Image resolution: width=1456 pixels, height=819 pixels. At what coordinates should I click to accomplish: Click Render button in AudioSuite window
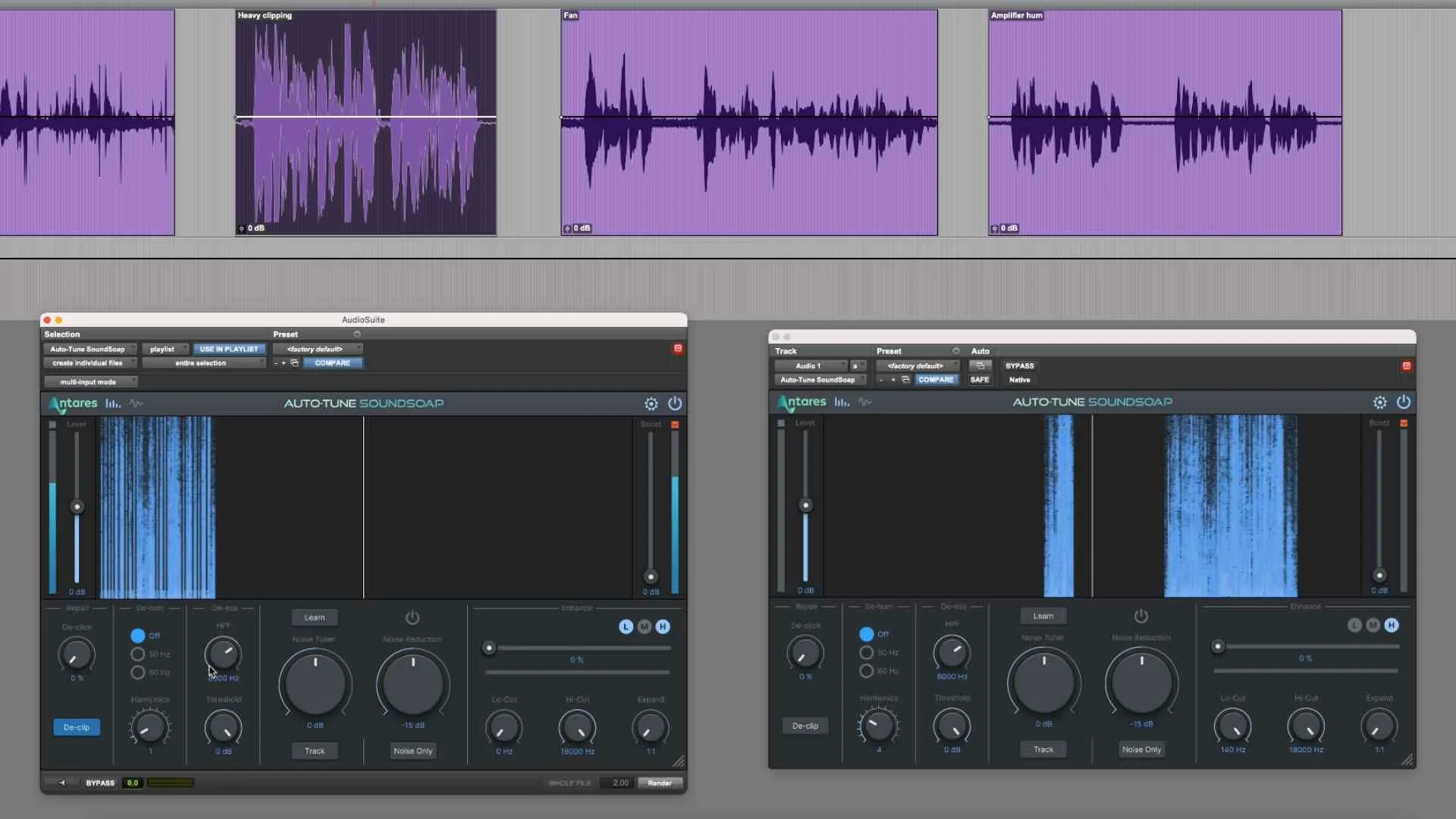click(659, 783)
